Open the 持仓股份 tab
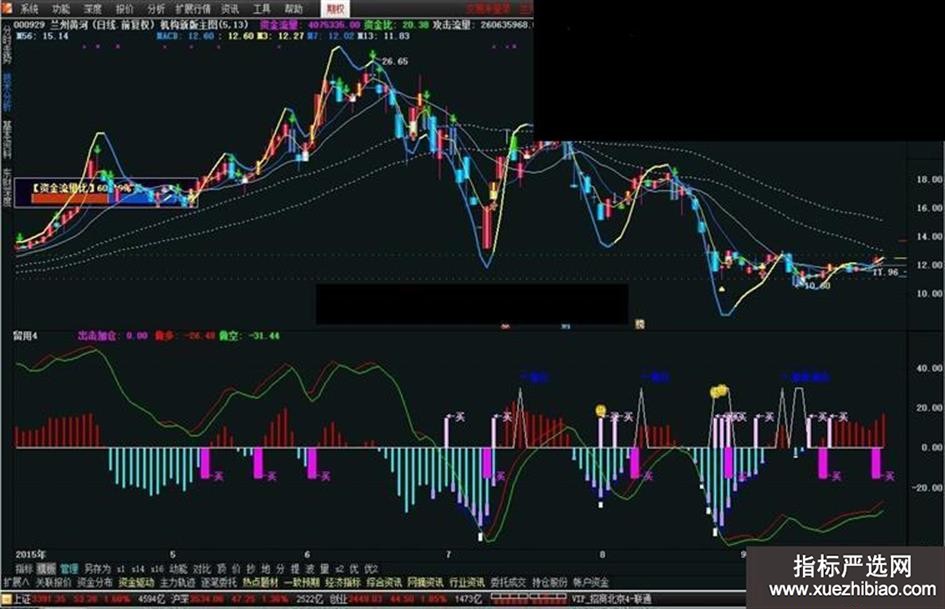Image resolution: width=945 pixels, height=609 pixels. click(550, 582)
